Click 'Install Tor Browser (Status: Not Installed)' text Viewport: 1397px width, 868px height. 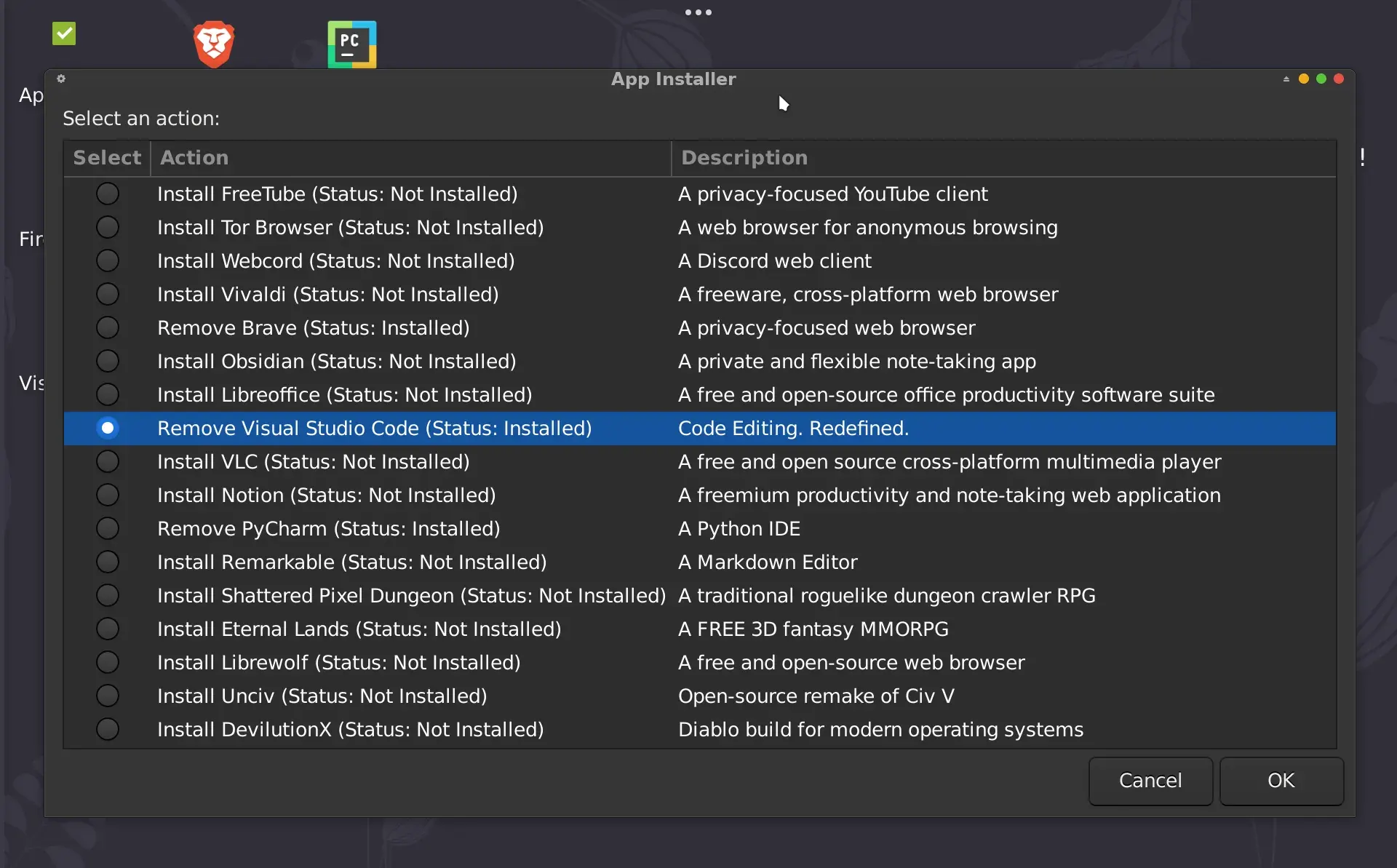pyautogui.click(x=351, y=228)
